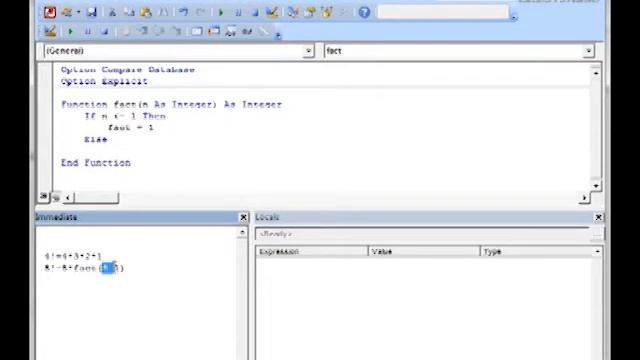The height and width of the screenshot is (360, 640).
Task: Click the "fact = 1" code line
Action: tap(131, 128)
